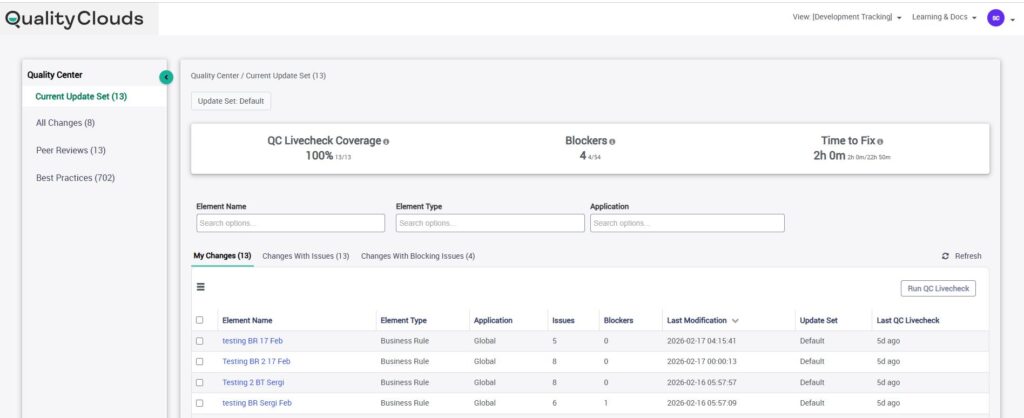Sort by Last Modification column arrow

click(x=736, y=321)
